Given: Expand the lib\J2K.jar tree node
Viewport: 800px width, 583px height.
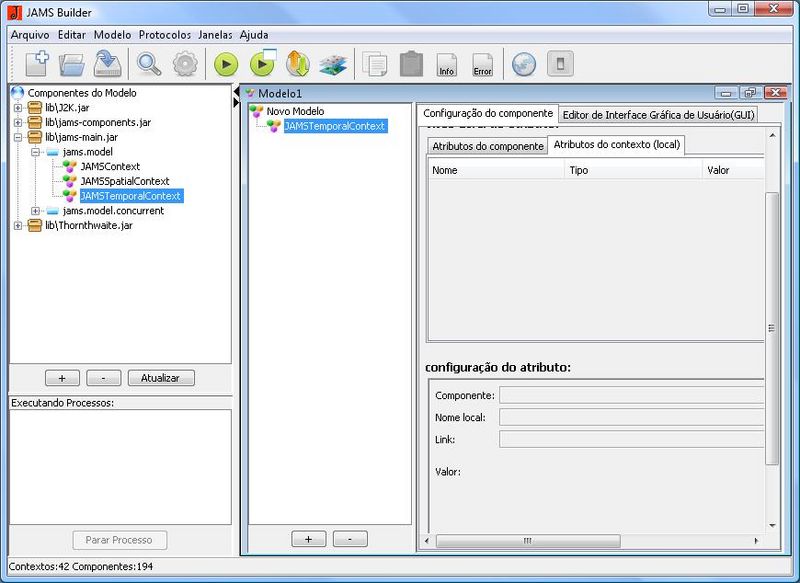Looking at the screenshot, I should coord(18,107).
